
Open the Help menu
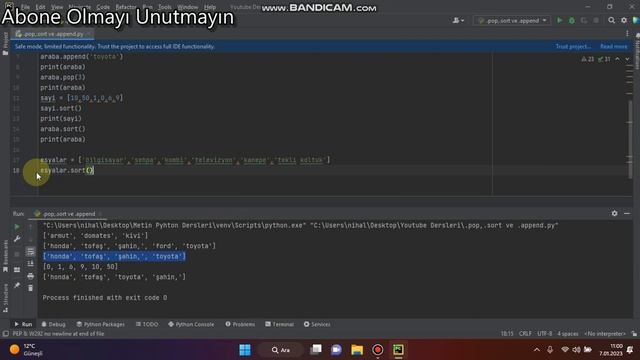click(x=210, y=7)
